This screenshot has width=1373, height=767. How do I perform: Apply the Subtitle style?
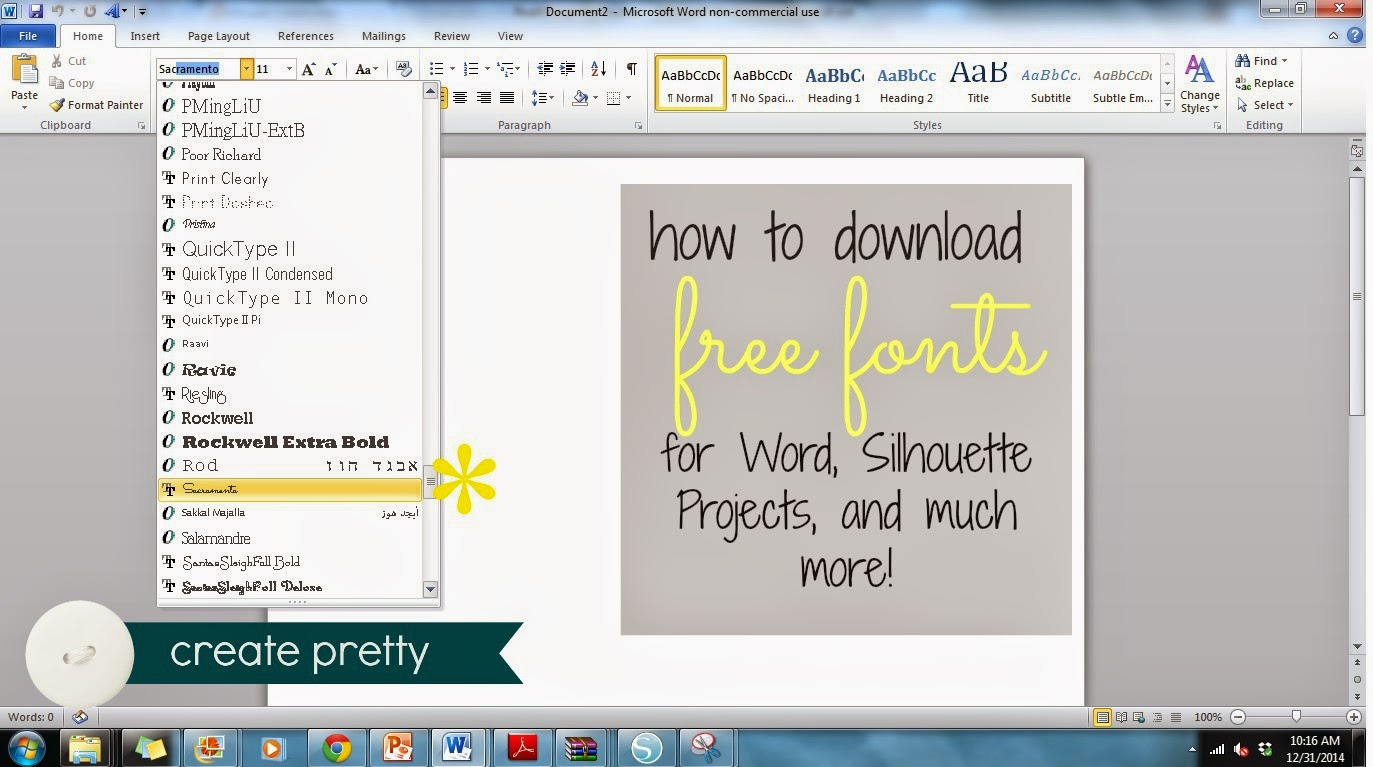(x=1051, y=84)
